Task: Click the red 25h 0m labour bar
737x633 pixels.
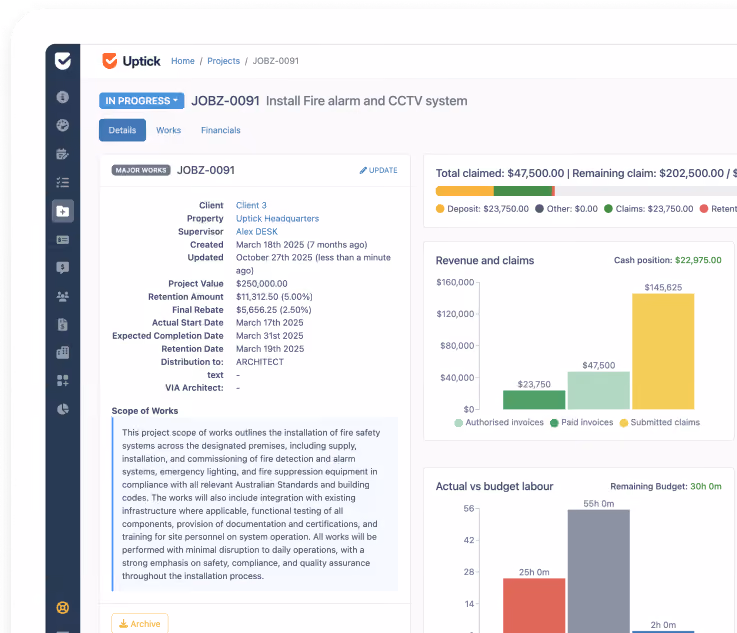Action: click(x=534, y=606)
